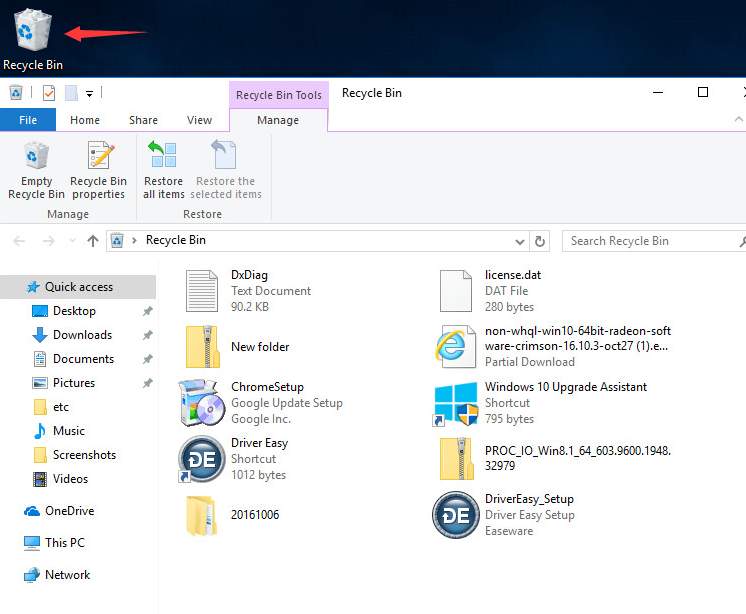This screenshot has height=614, width=746.
Task: Switch to the Home ribbon tab
Action: pos(85,120)
